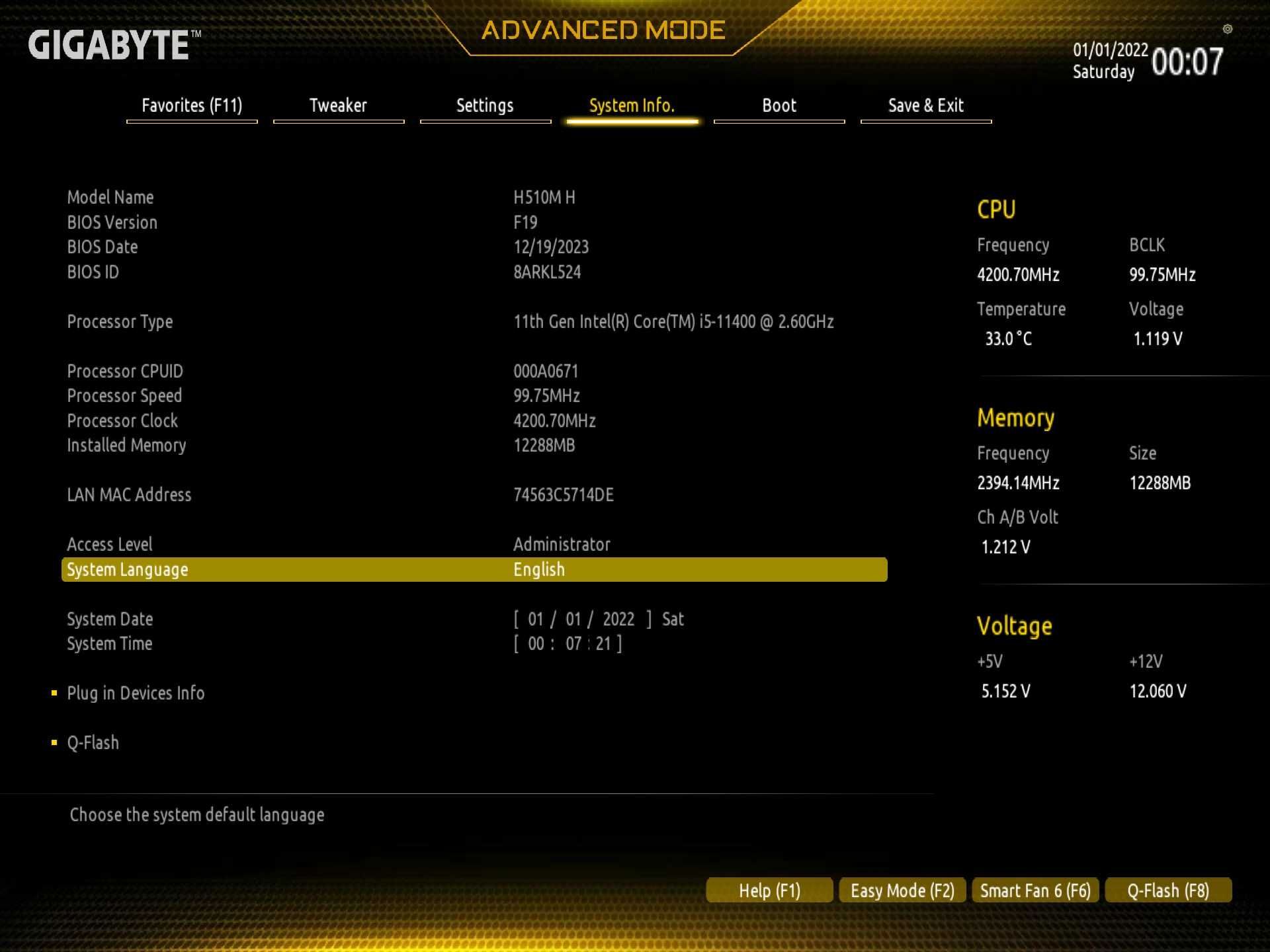Image resolution: width=1270 pixels, height=952 pixels.
Task: Open the Q-Flash submenu entry in list
Action: [x=93, y=742]
